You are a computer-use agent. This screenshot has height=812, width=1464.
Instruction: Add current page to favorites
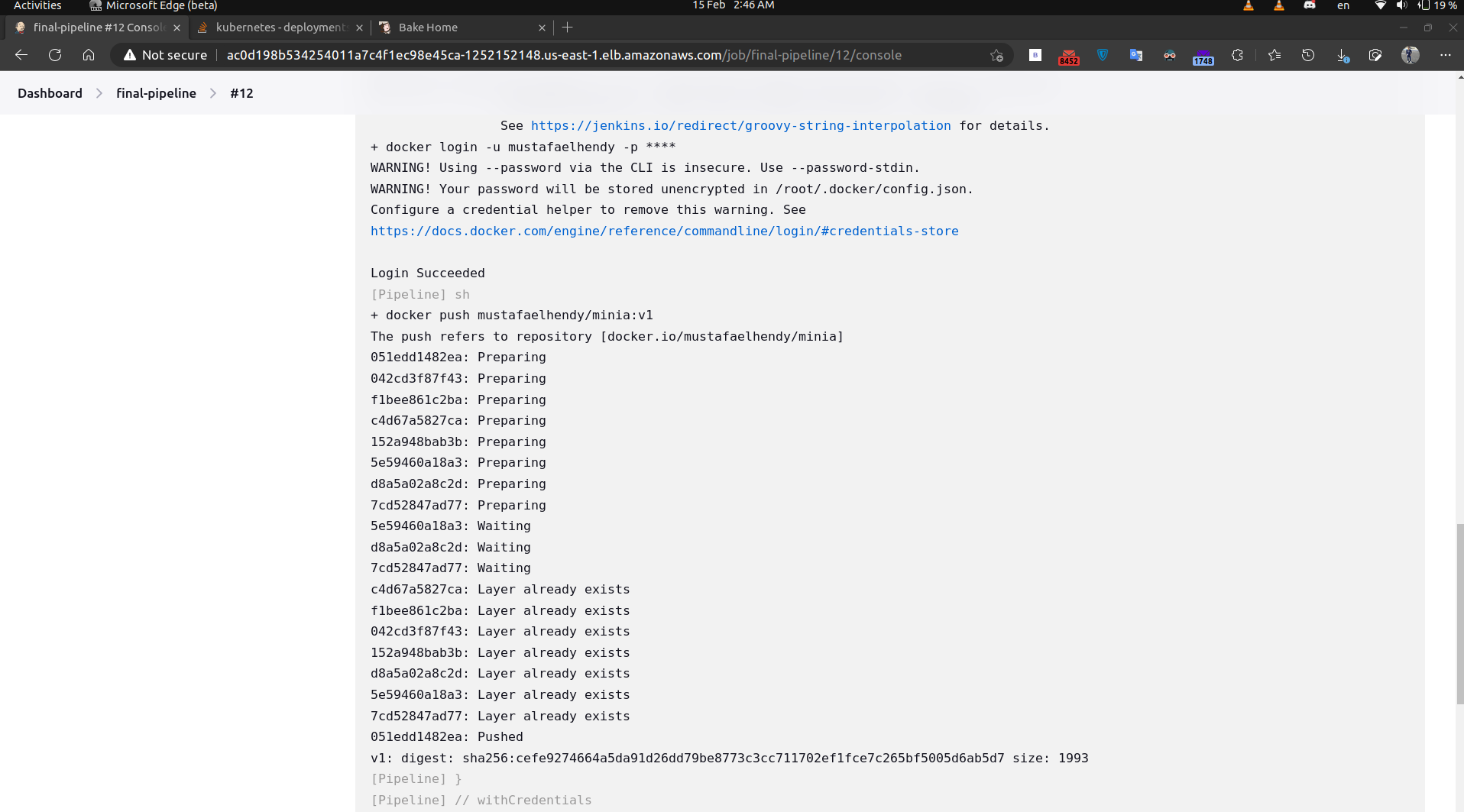996,55
